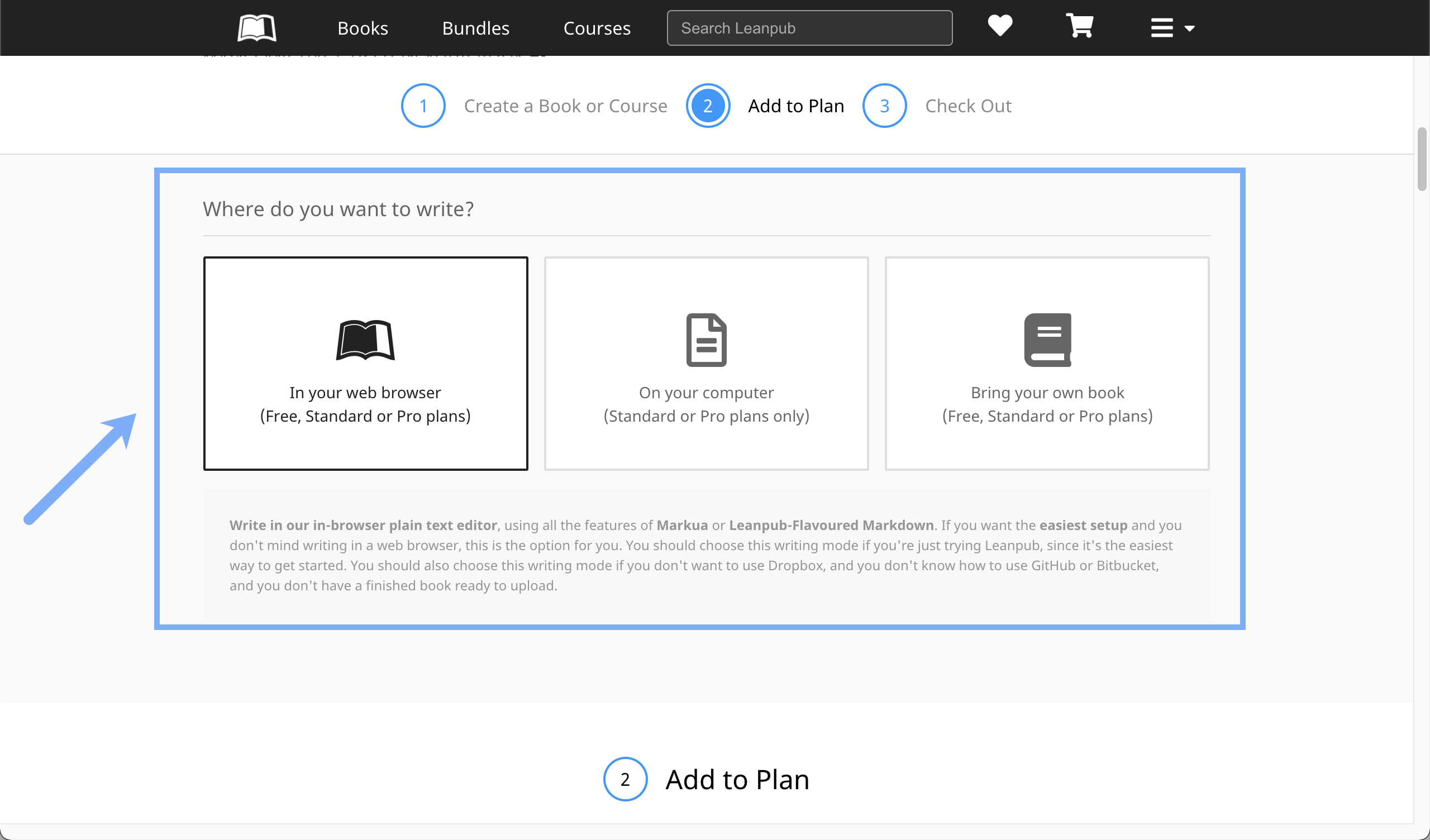Click the closed book icon for own book
1430x840 pixels.
coord(1047,340)
